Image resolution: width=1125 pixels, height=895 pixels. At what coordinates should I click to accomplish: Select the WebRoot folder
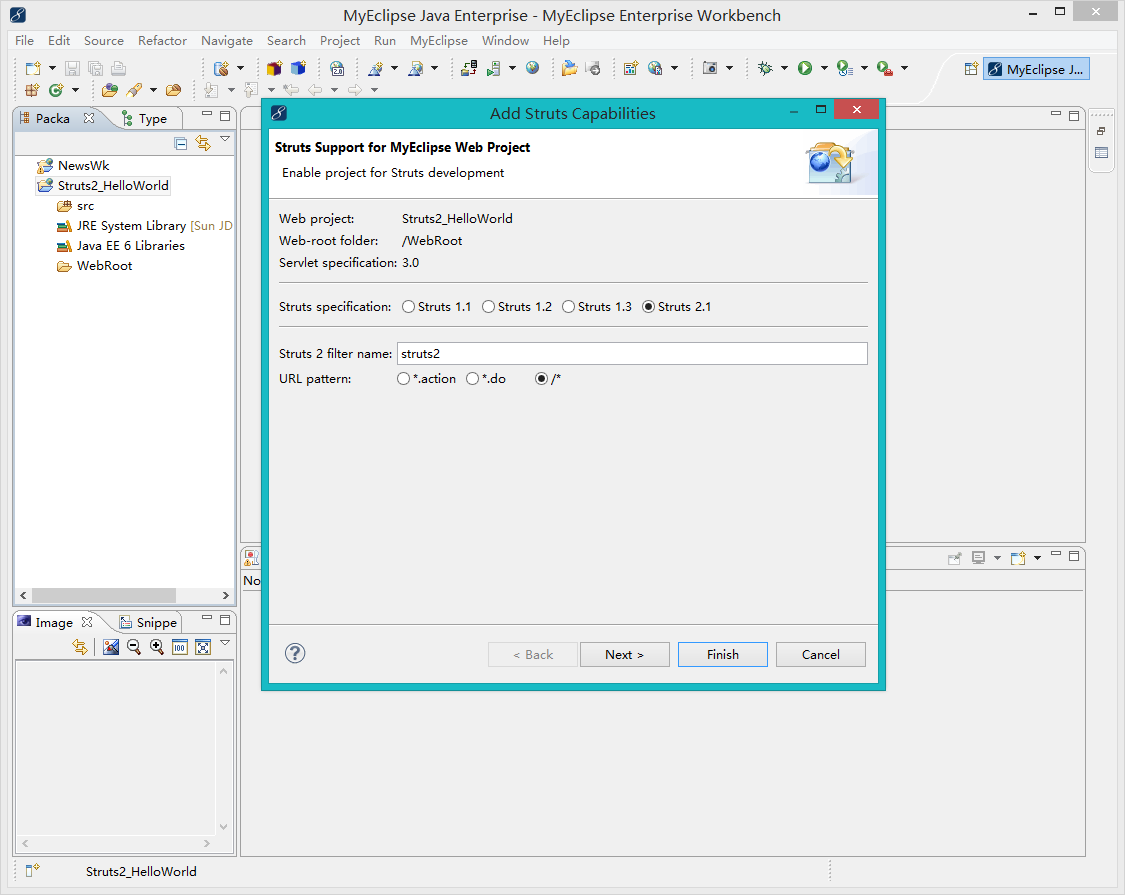pyautogui.click(x=95, y=266)
